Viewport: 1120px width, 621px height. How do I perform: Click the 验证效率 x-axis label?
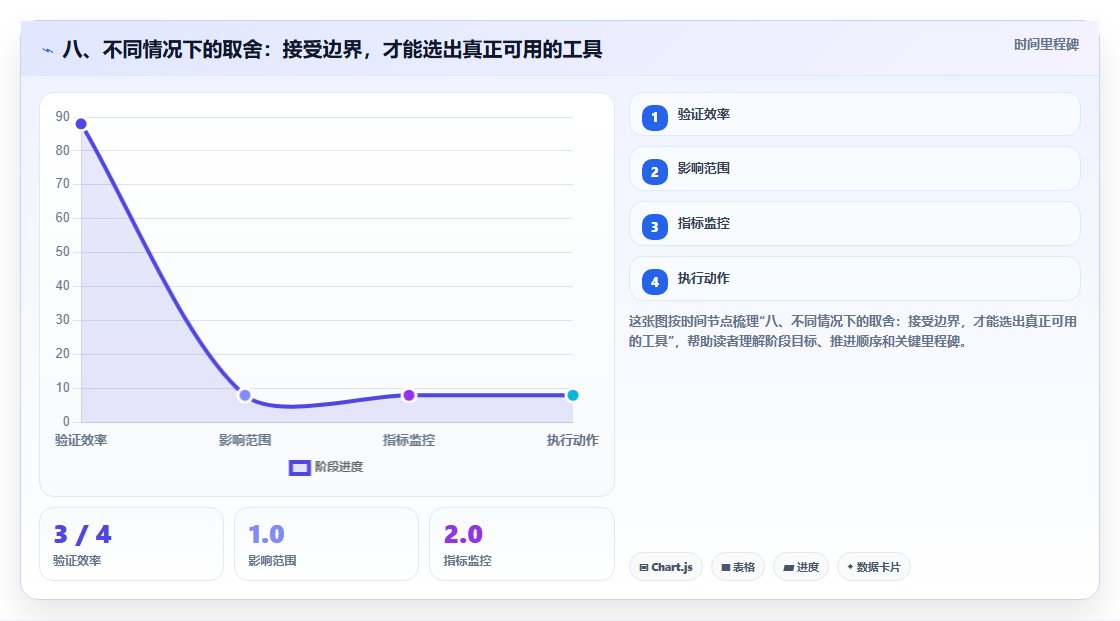coord(81,441)
